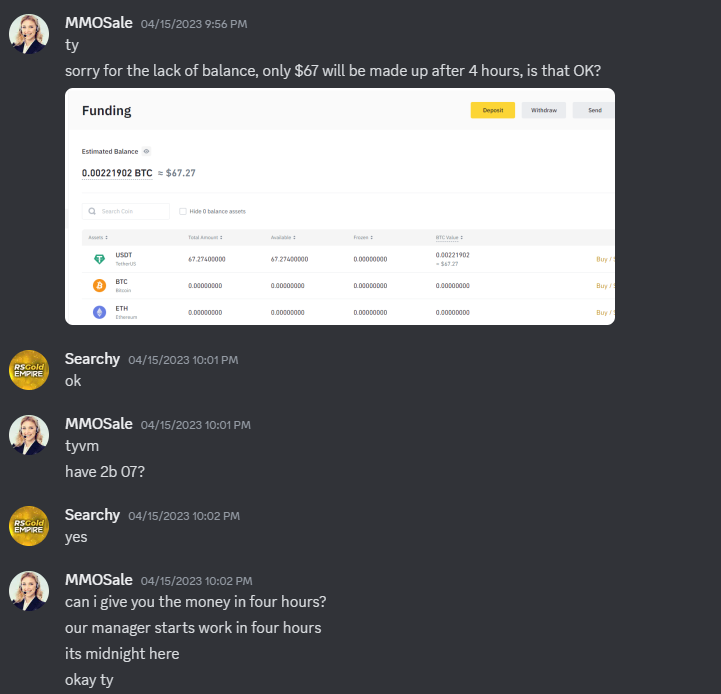Click Searchy's RSGold Empire avatar beside 'ok'
The height and width of the screenshot is (694, 721).
(x=29, y=370)
